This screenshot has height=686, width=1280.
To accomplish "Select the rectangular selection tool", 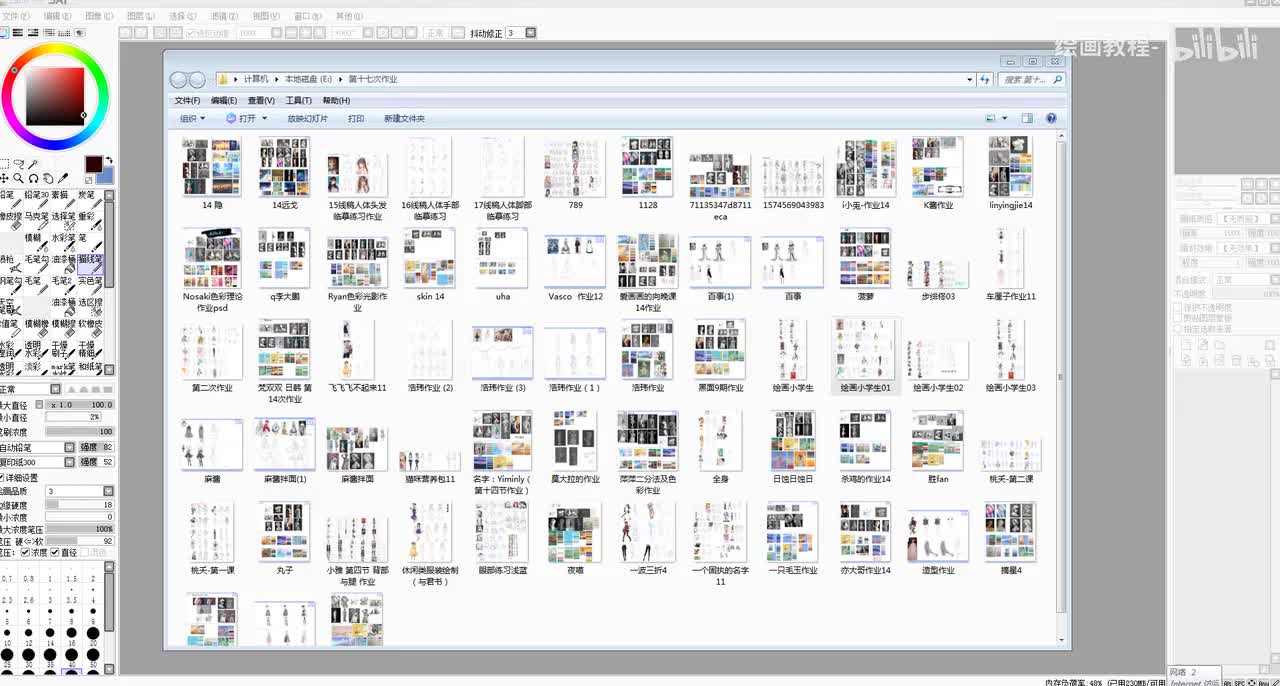I will tap(4, 163).
